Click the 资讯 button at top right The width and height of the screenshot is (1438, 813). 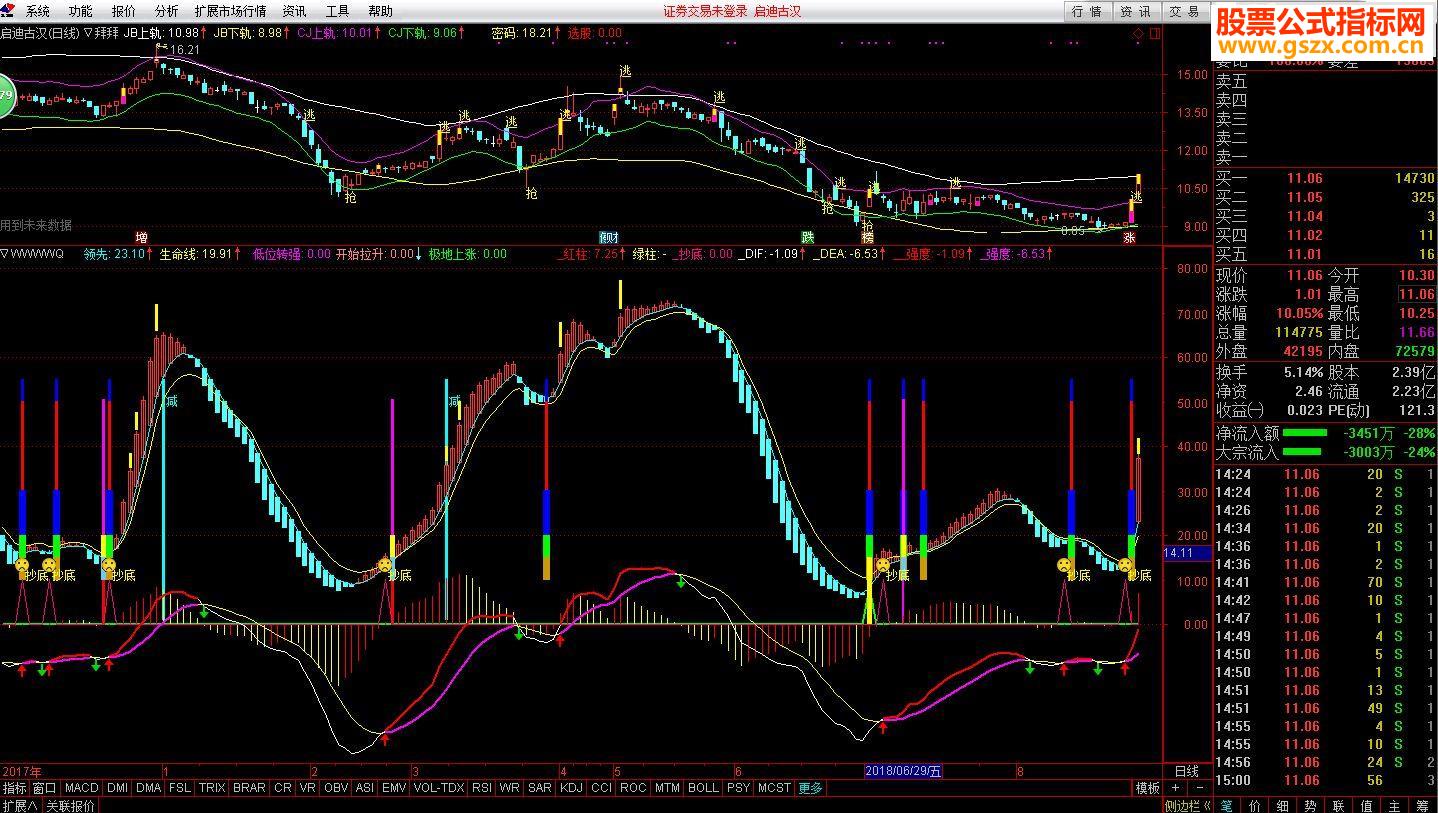tap(1135, 11)
